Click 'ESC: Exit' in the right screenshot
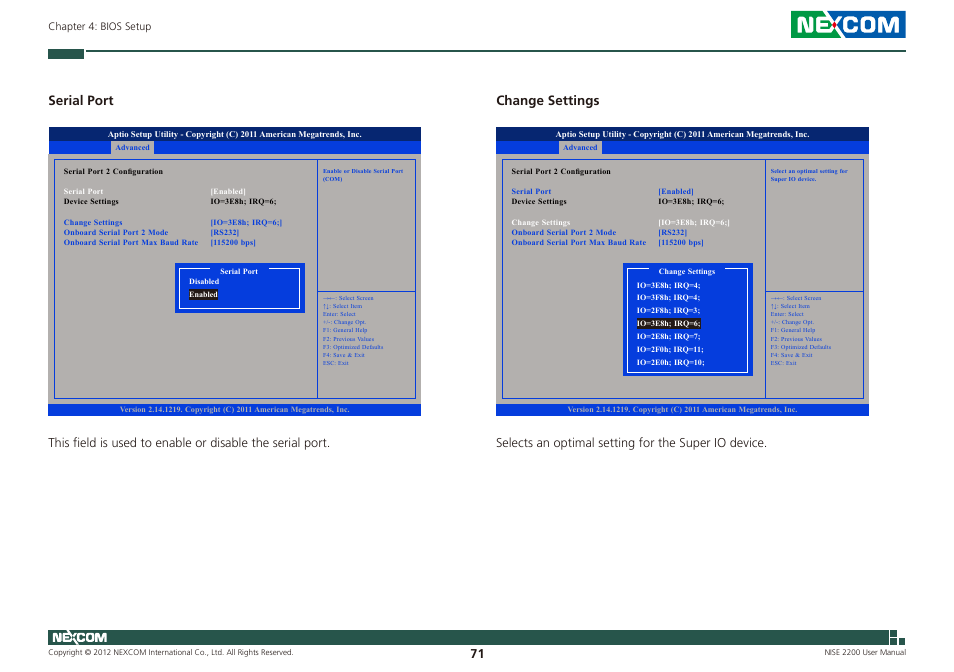 [783, 363]
